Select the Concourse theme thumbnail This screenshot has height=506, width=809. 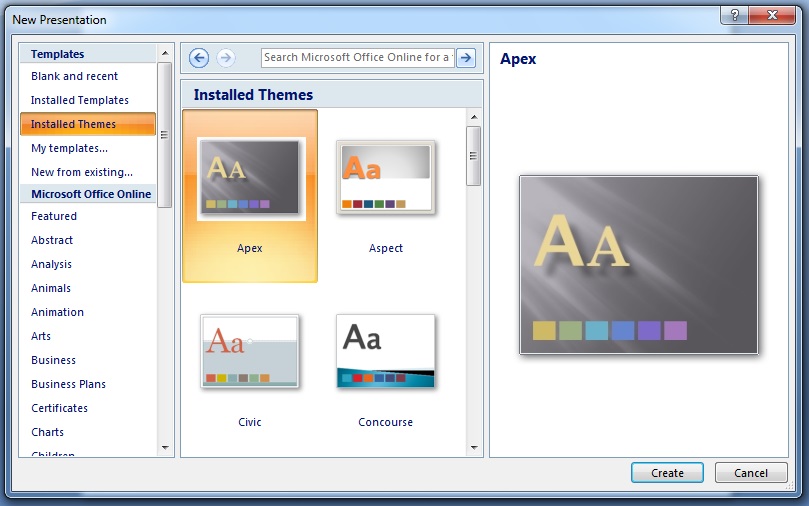[x=385, y=351]
